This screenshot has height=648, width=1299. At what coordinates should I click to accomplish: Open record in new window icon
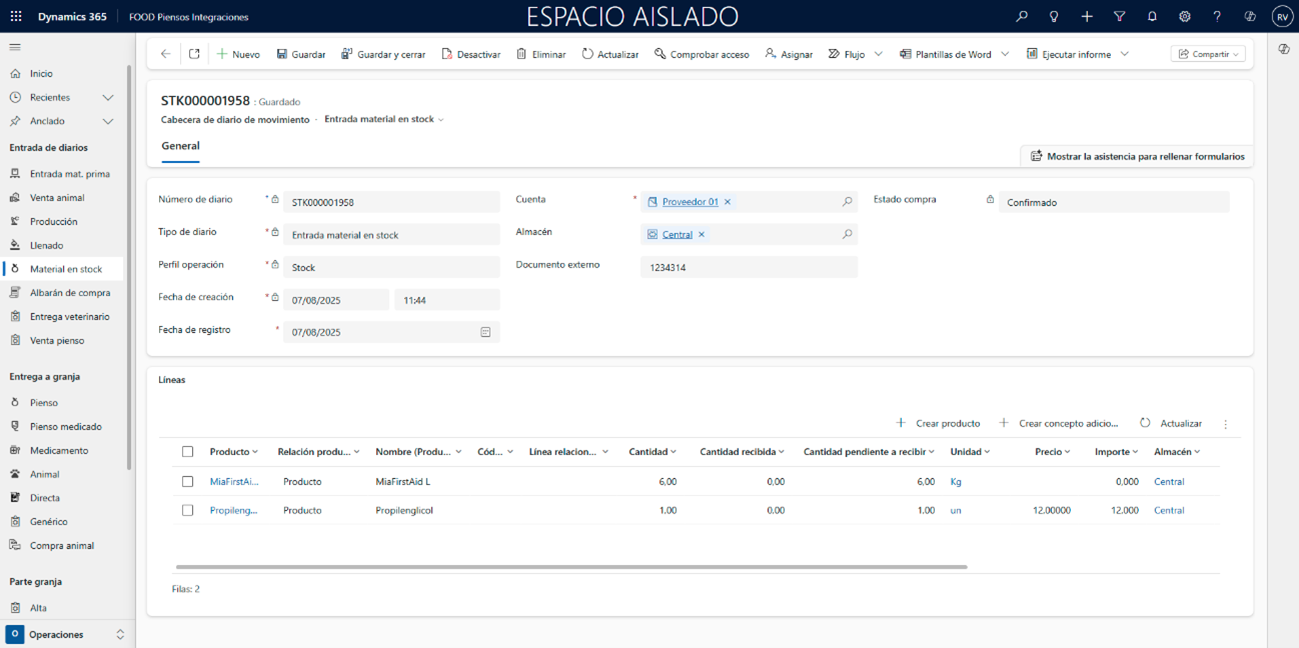[x=194, y=54]
